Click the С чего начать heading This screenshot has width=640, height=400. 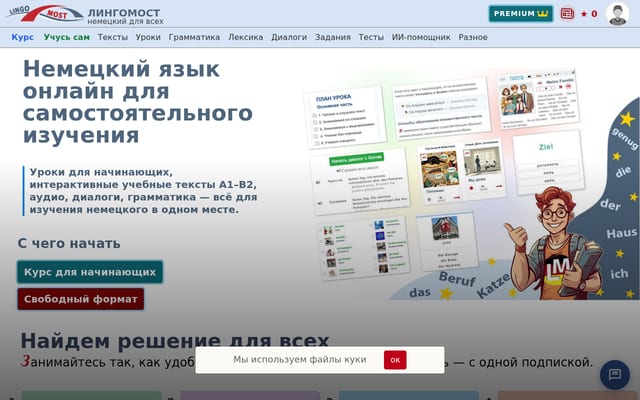click(x=69, y=243)
